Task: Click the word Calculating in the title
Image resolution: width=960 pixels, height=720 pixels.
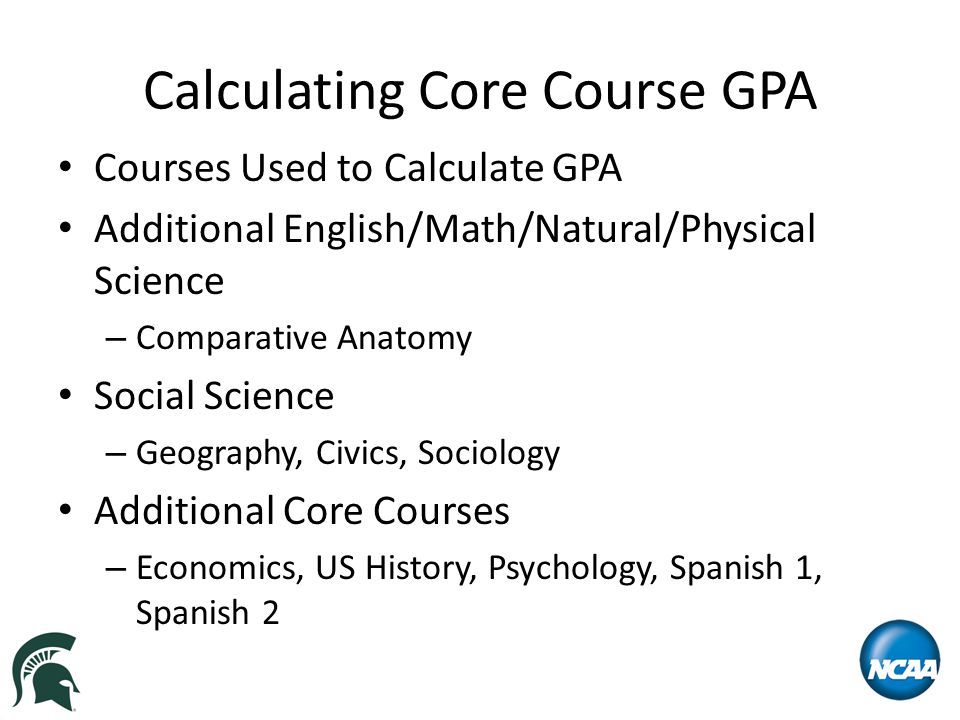Action: pos(274,92)
